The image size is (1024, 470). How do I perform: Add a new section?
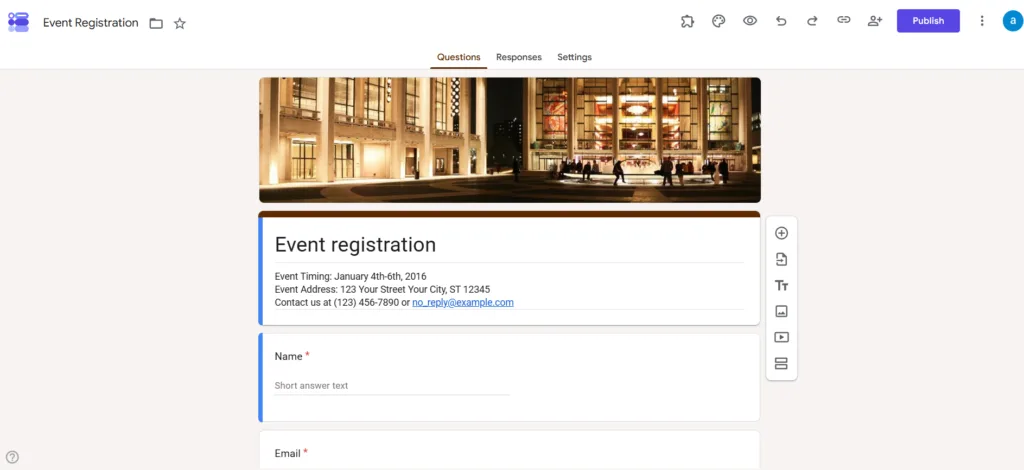[781, 364]
